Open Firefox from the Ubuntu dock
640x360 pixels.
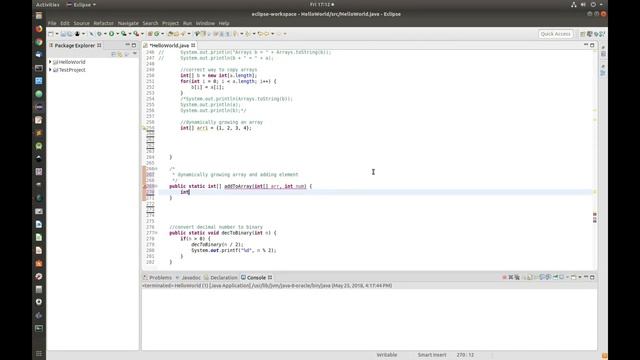click(39, 29)
